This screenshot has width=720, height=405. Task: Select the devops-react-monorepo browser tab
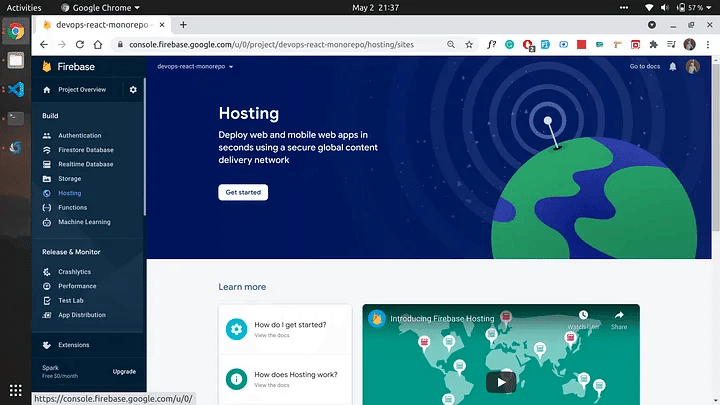pos(102,25)
